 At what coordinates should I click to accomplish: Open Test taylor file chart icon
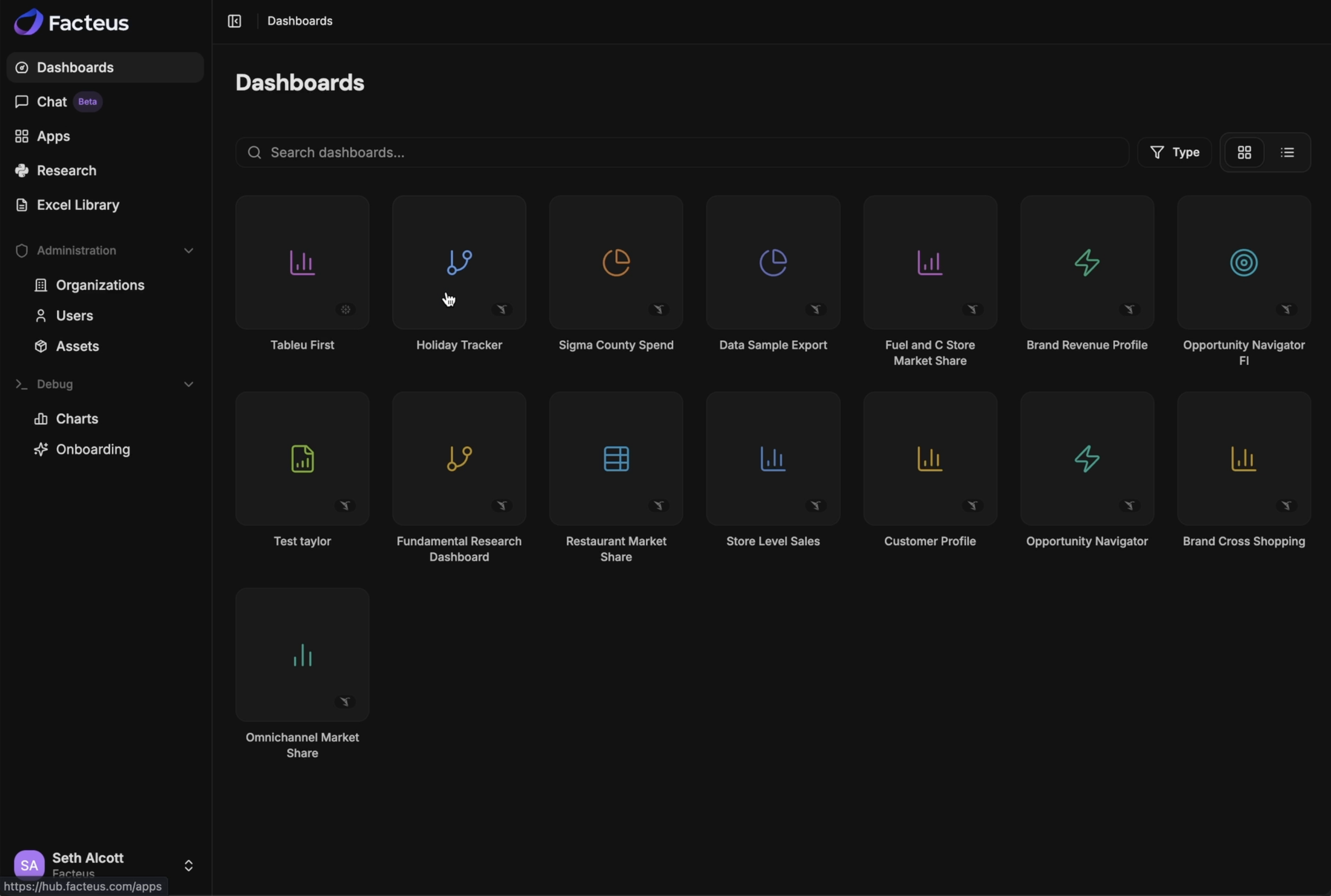click(302, 459)
